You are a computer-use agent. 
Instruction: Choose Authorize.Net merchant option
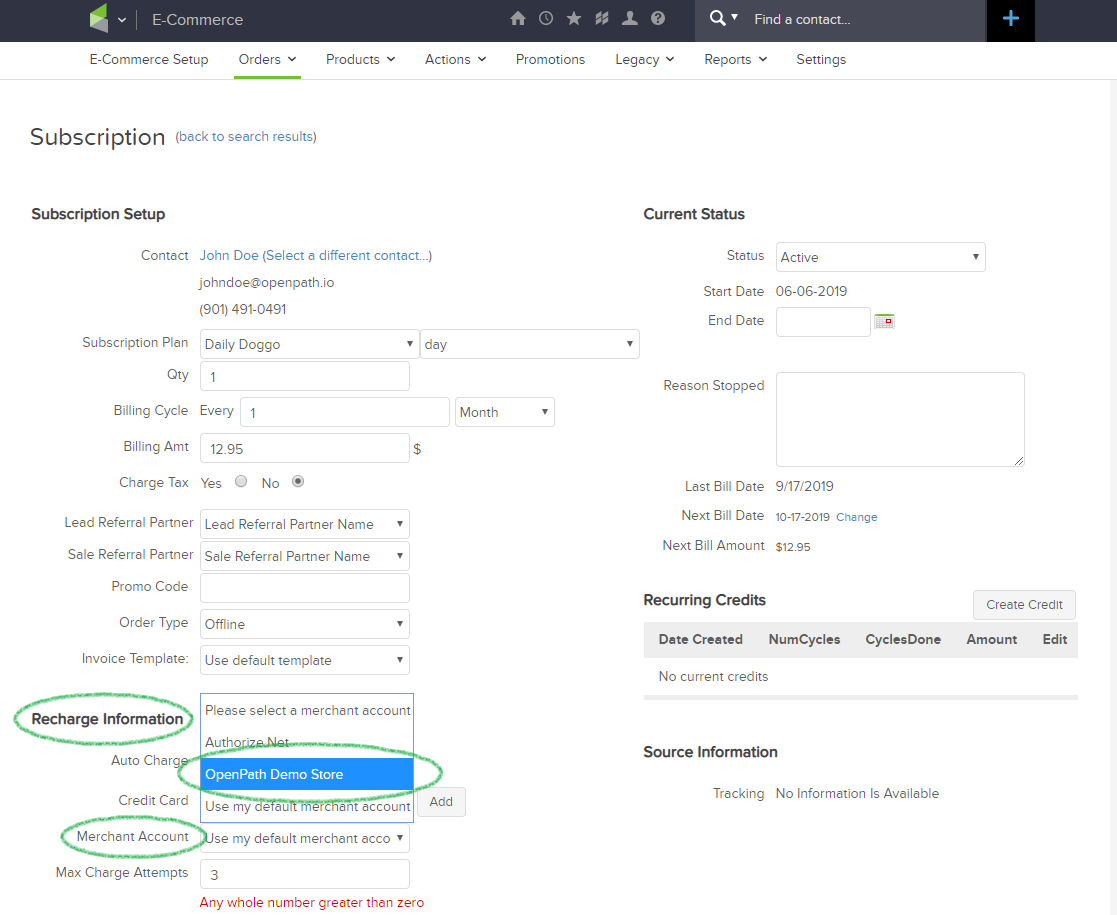pyautogui.click(x=307, y=742)
